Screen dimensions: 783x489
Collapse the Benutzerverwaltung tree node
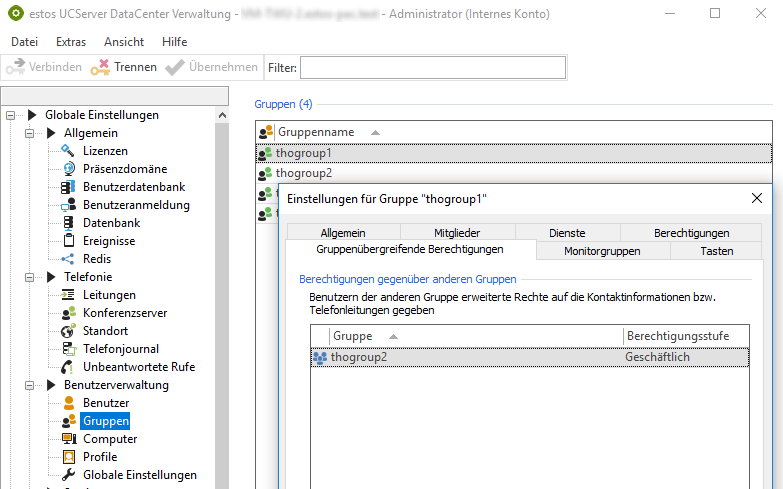tap(30, 385)
